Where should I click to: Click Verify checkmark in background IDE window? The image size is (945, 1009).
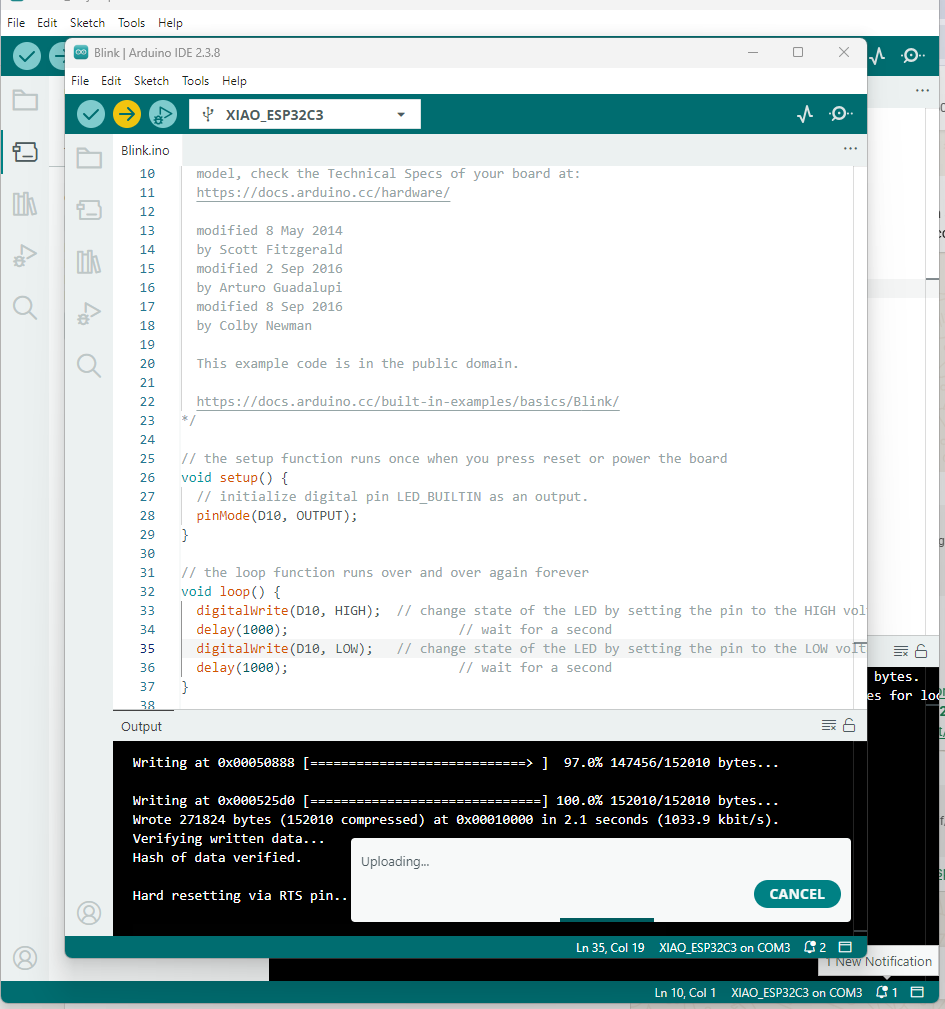point(27,57)
